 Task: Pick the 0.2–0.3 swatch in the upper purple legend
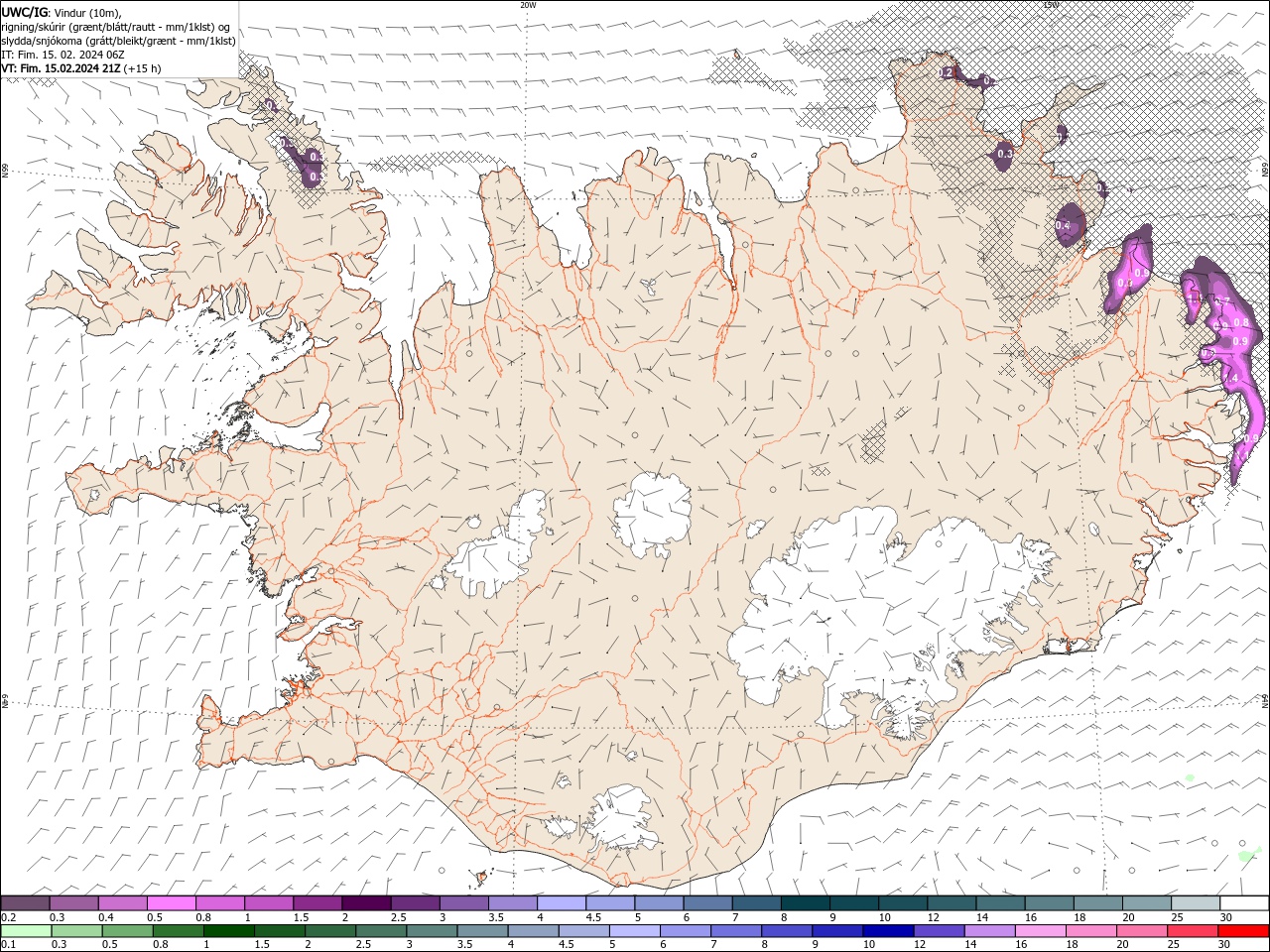[x=25, y=903]
